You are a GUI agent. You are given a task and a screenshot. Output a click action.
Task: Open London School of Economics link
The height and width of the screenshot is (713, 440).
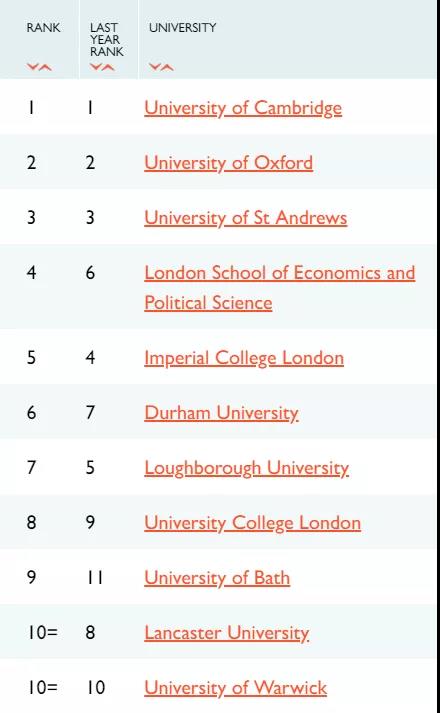coord(280,288)
